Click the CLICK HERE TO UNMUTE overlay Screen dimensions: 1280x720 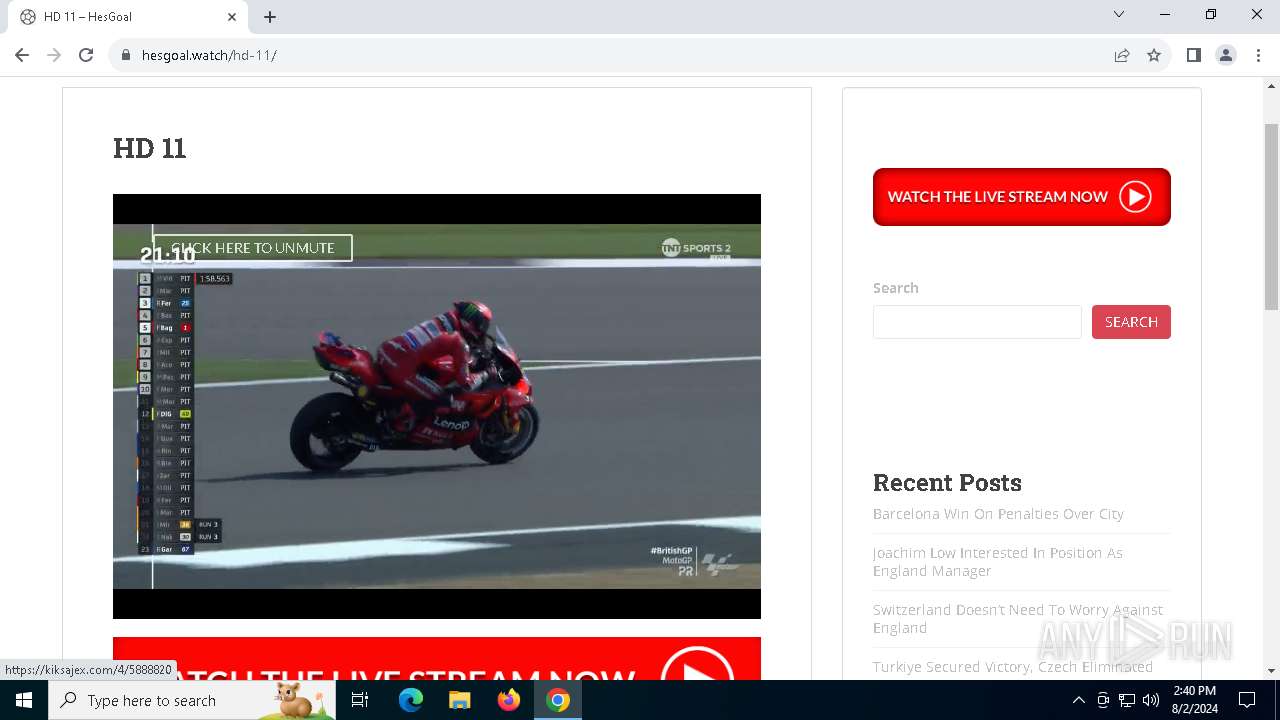tap(253, 248)
